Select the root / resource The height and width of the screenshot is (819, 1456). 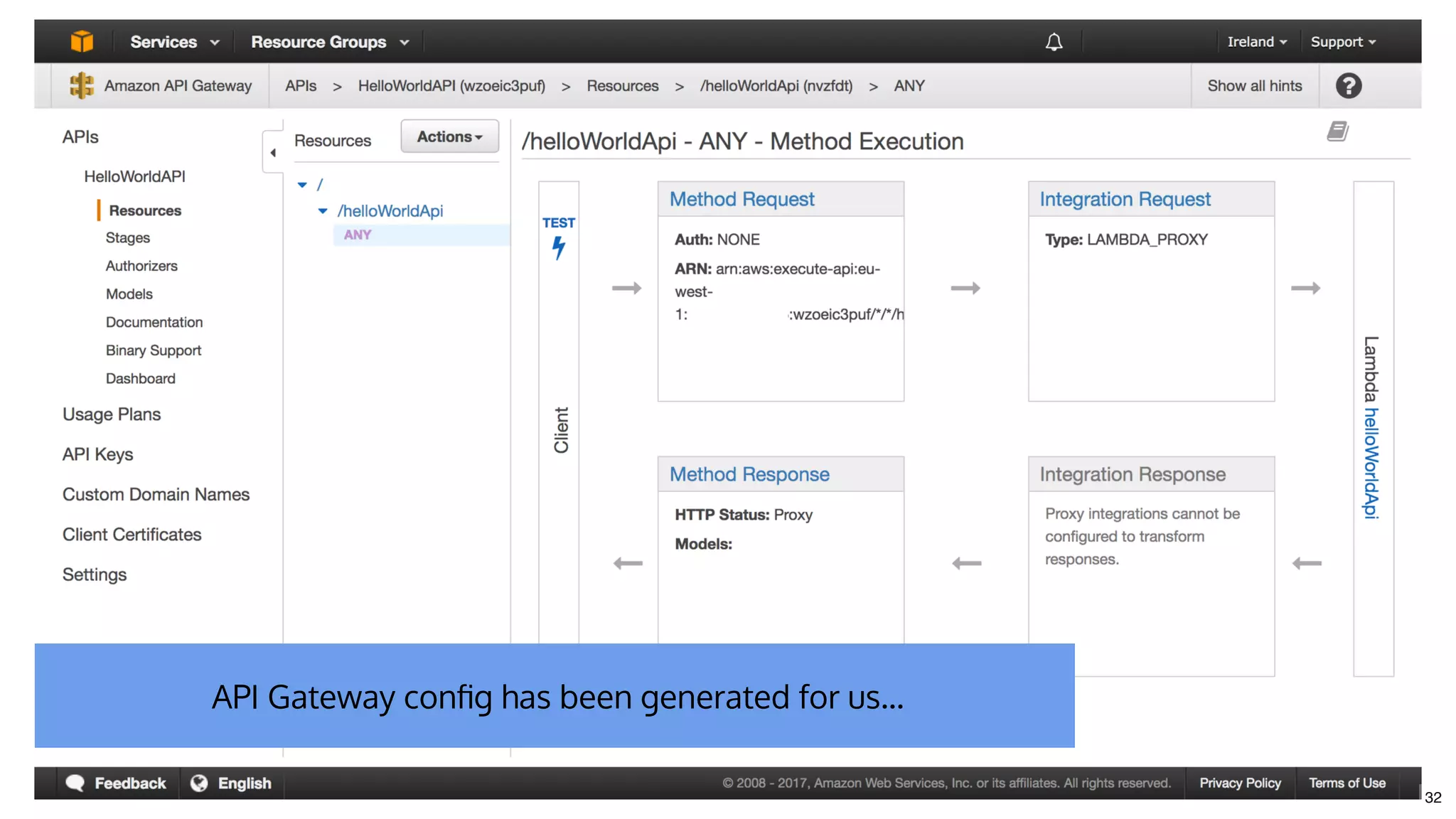coord(320,185)
